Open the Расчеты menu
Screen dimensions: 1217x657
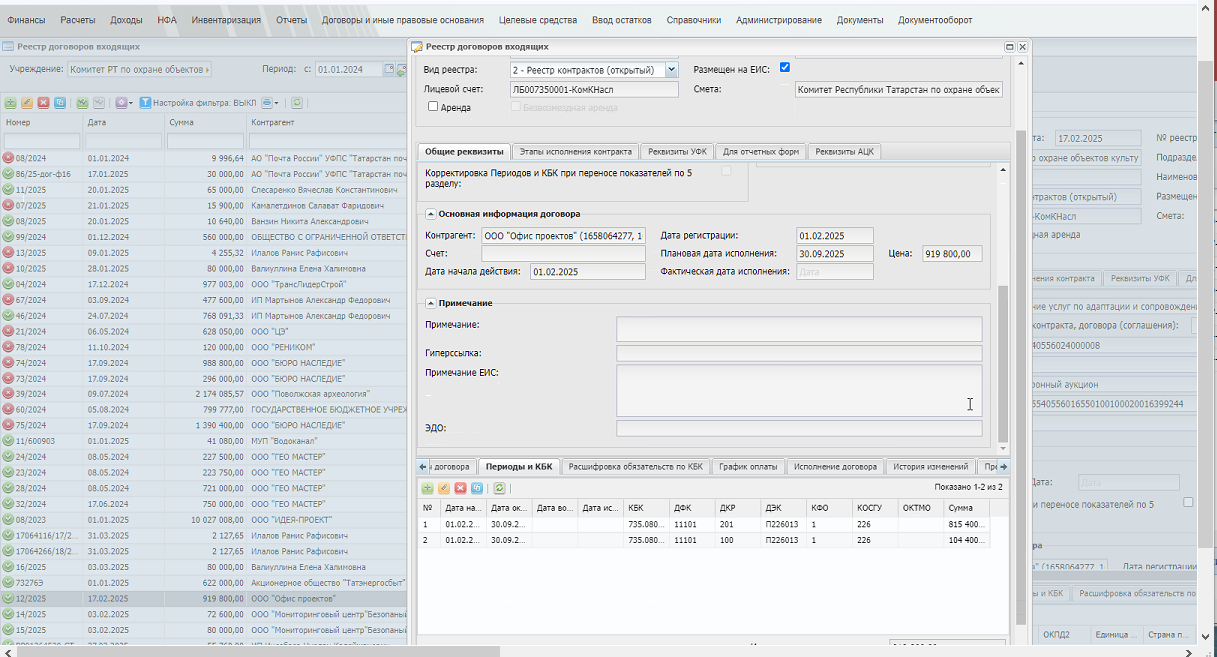click(x=78, y=20)
